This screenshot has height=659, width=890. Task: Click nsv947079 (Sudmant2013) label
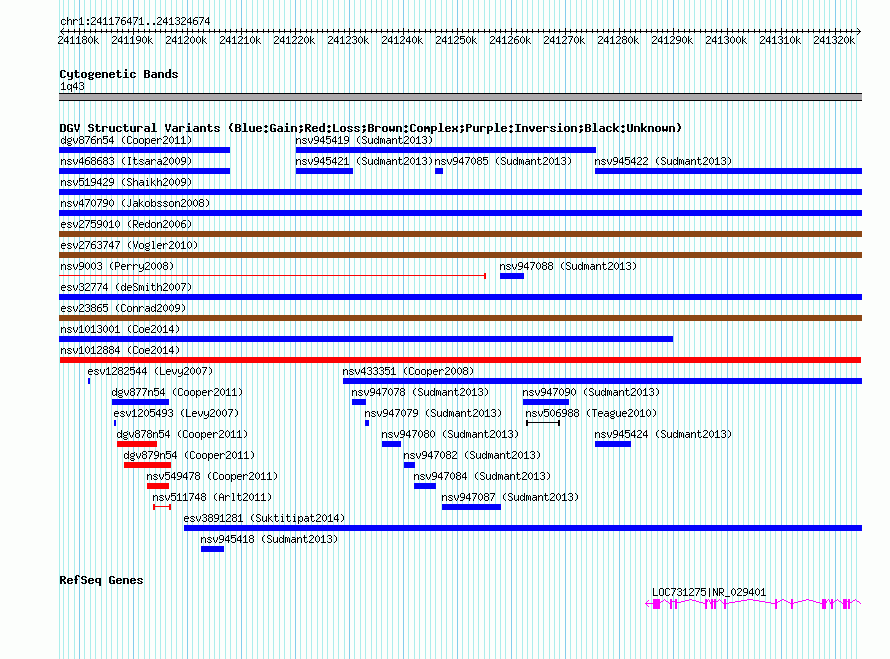click(x=433, y=413)
